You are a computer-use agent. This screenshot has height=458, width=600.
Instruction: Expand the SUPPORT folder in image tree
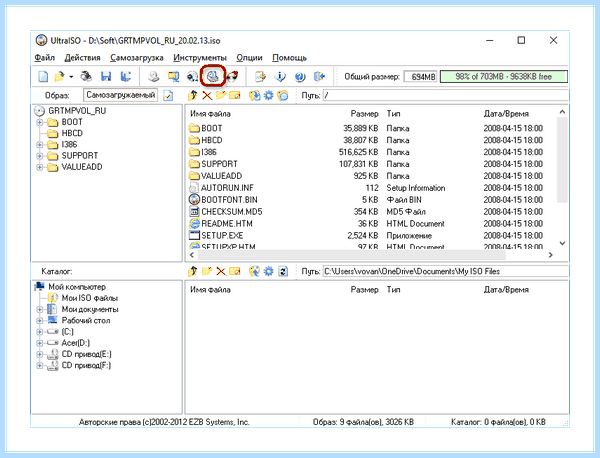click(39, 156)
